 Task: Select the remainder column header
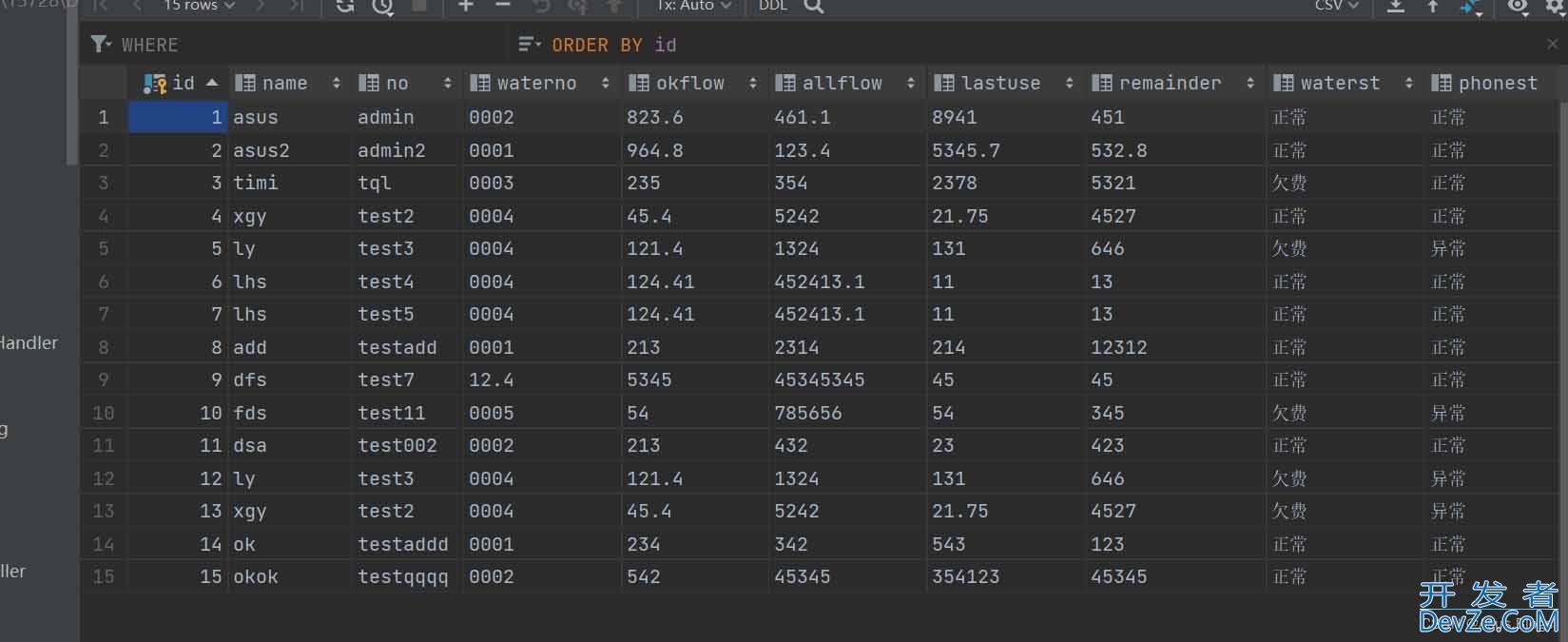[1170, 83]
